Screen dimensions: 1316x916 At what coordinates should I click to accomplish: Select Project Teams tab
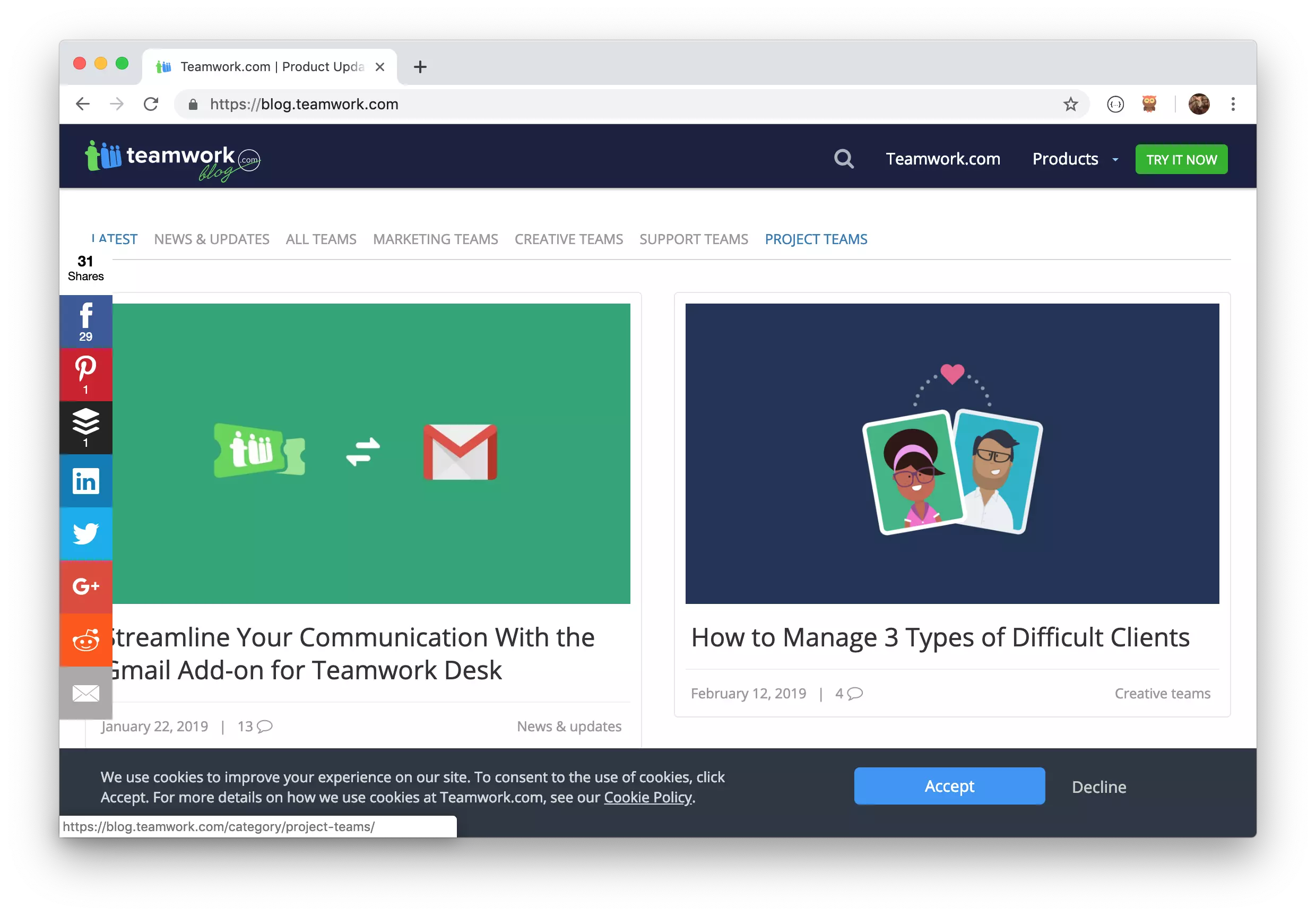pyautogui.click(x=816, y=239)
